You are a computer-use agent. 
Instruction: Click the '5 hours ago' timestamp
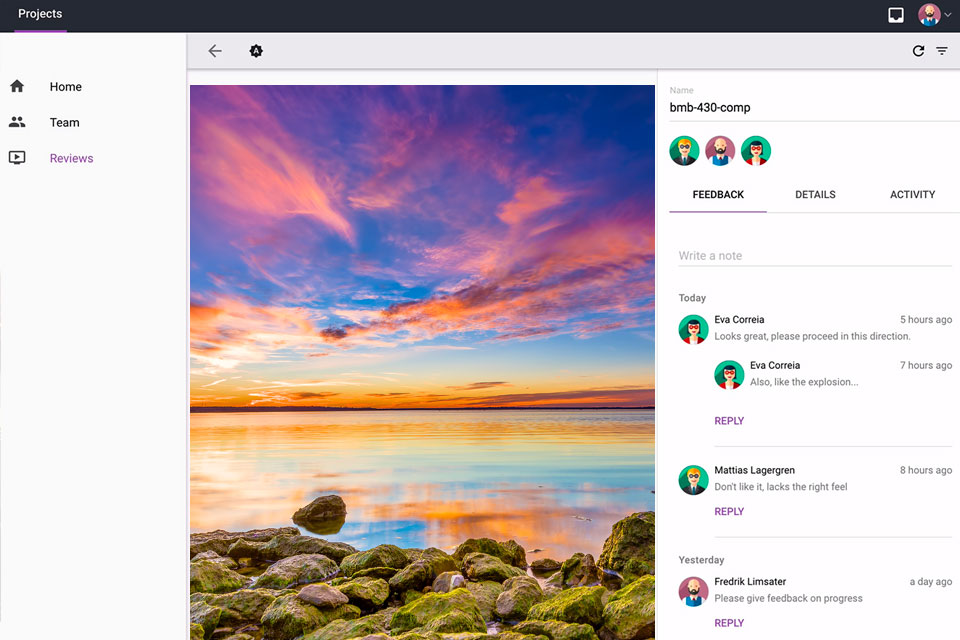[x=926, y=320]
